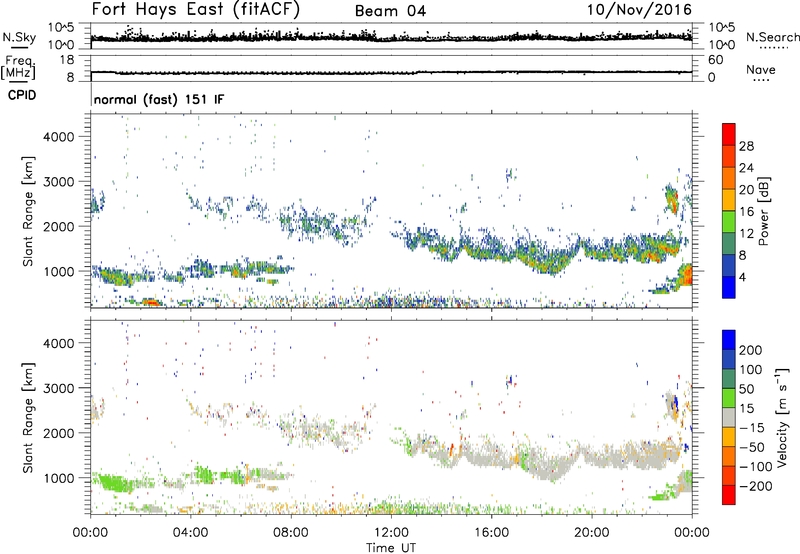Click the velocity range-time plot panel

click(x=391, y=415)
